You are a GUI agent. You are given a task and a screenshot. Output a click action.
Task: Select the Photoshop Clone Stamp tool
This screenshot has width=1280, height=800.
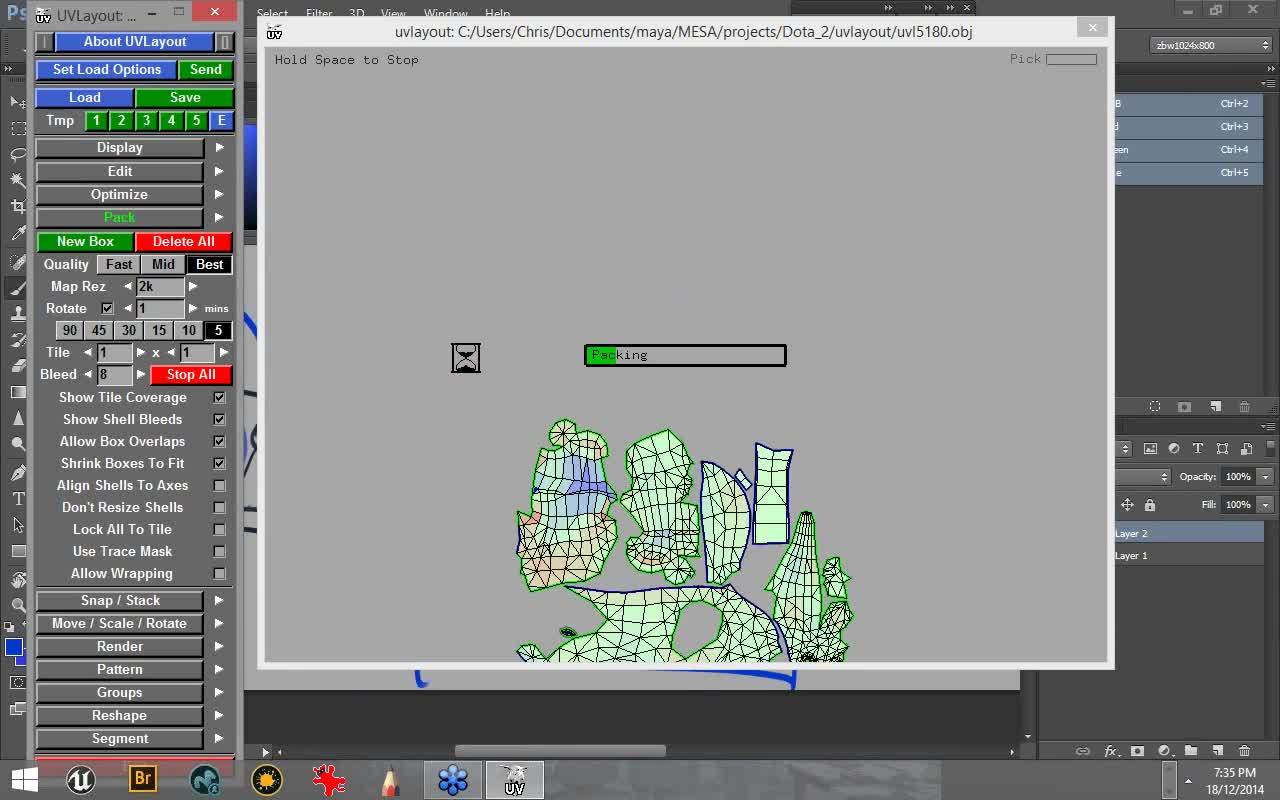click(x=18, y=313)
